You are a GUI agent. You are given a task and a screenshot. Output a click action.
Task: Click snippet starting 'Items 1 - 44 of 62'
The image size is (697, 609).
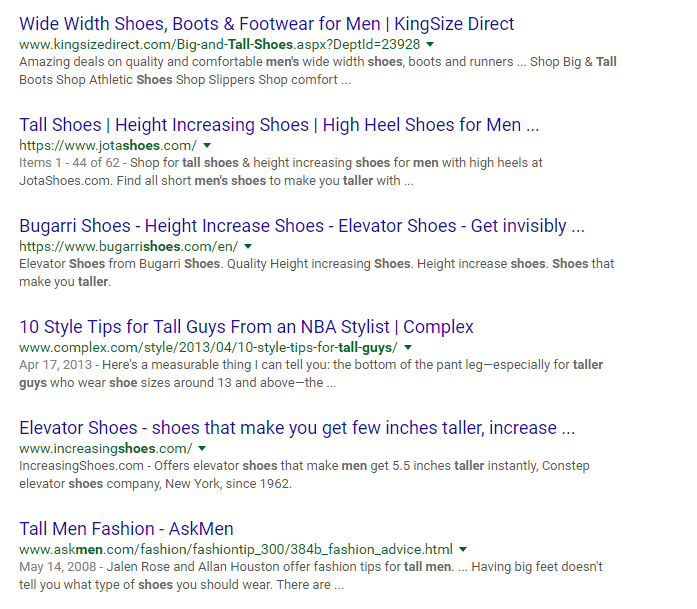pos(281,172)
